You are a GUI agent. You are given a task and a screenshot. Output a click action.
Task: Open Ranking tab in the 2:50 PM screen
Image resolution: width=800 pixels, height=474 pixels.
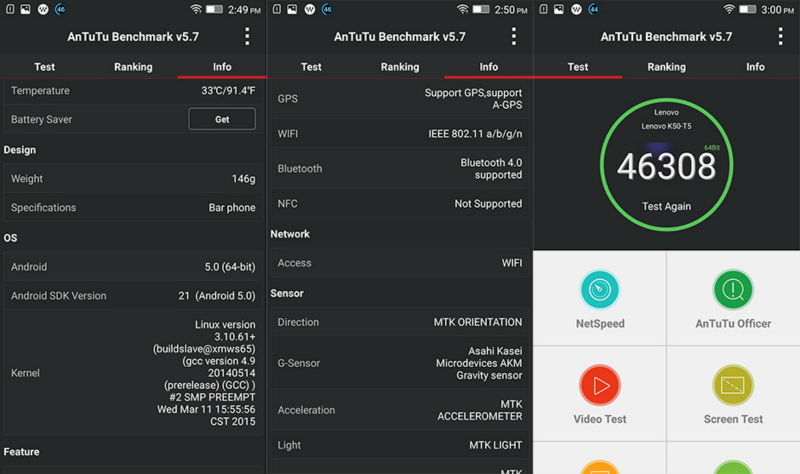400,67
